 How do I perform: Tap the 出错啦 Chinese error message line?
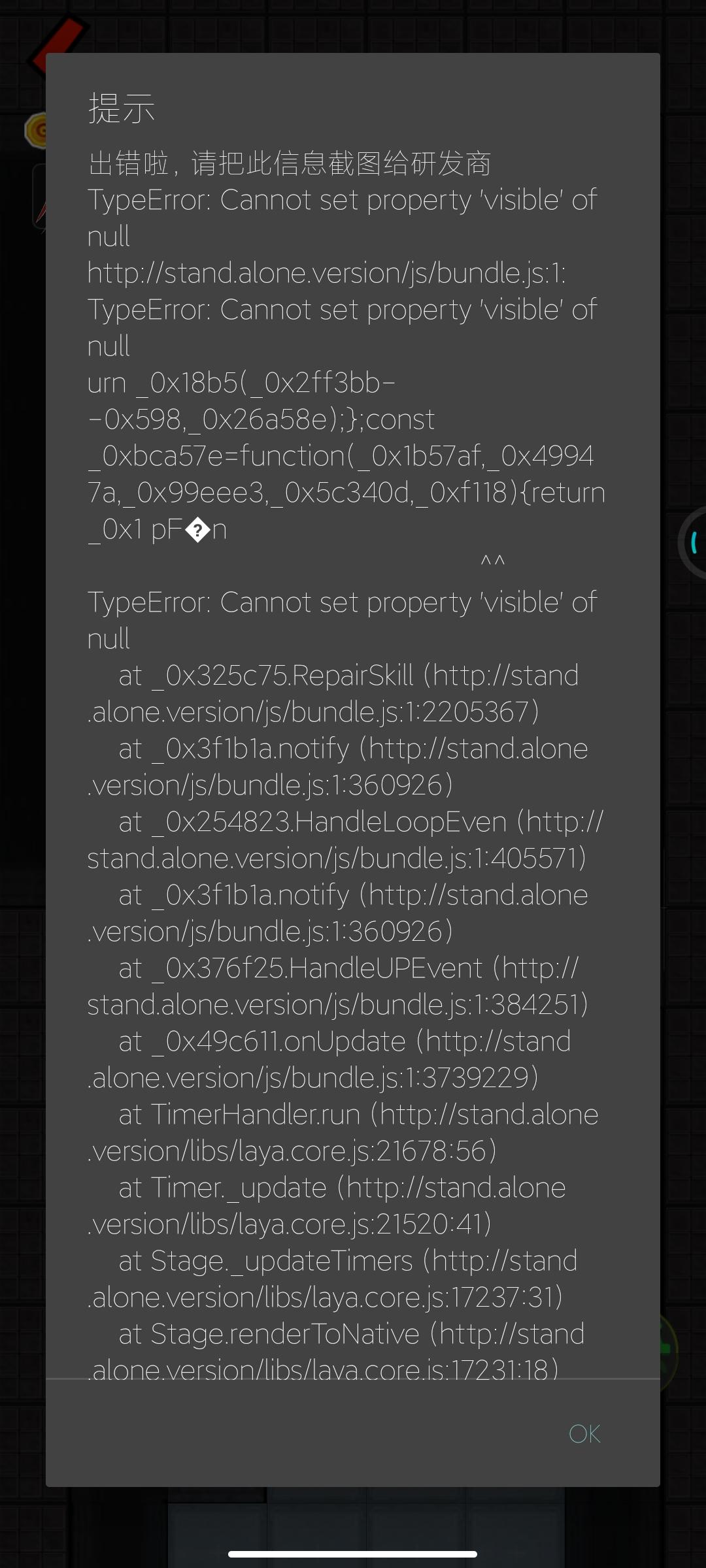tap(290, 163)
